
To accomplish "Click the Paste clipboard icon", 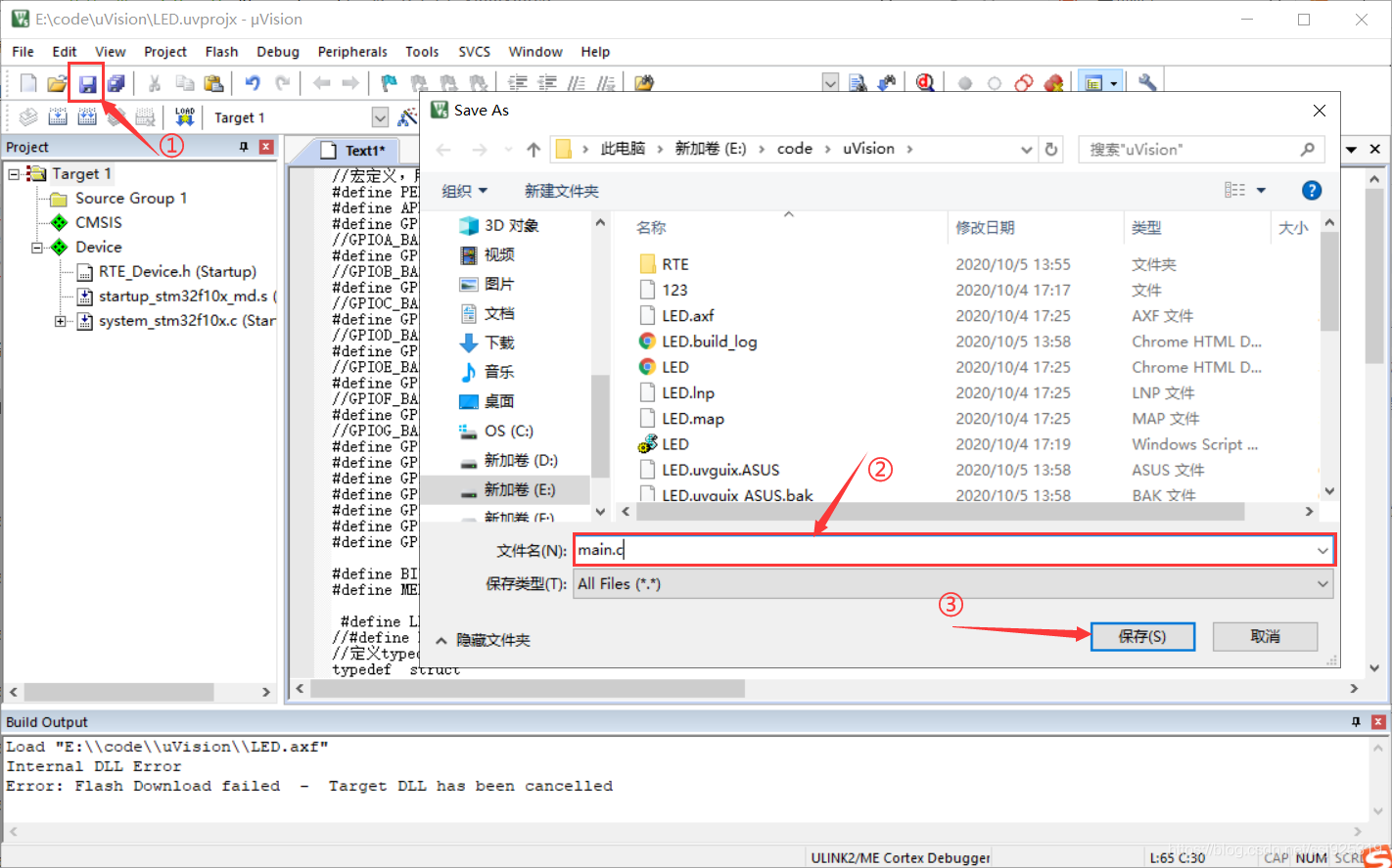I will [x=212, y=84].
